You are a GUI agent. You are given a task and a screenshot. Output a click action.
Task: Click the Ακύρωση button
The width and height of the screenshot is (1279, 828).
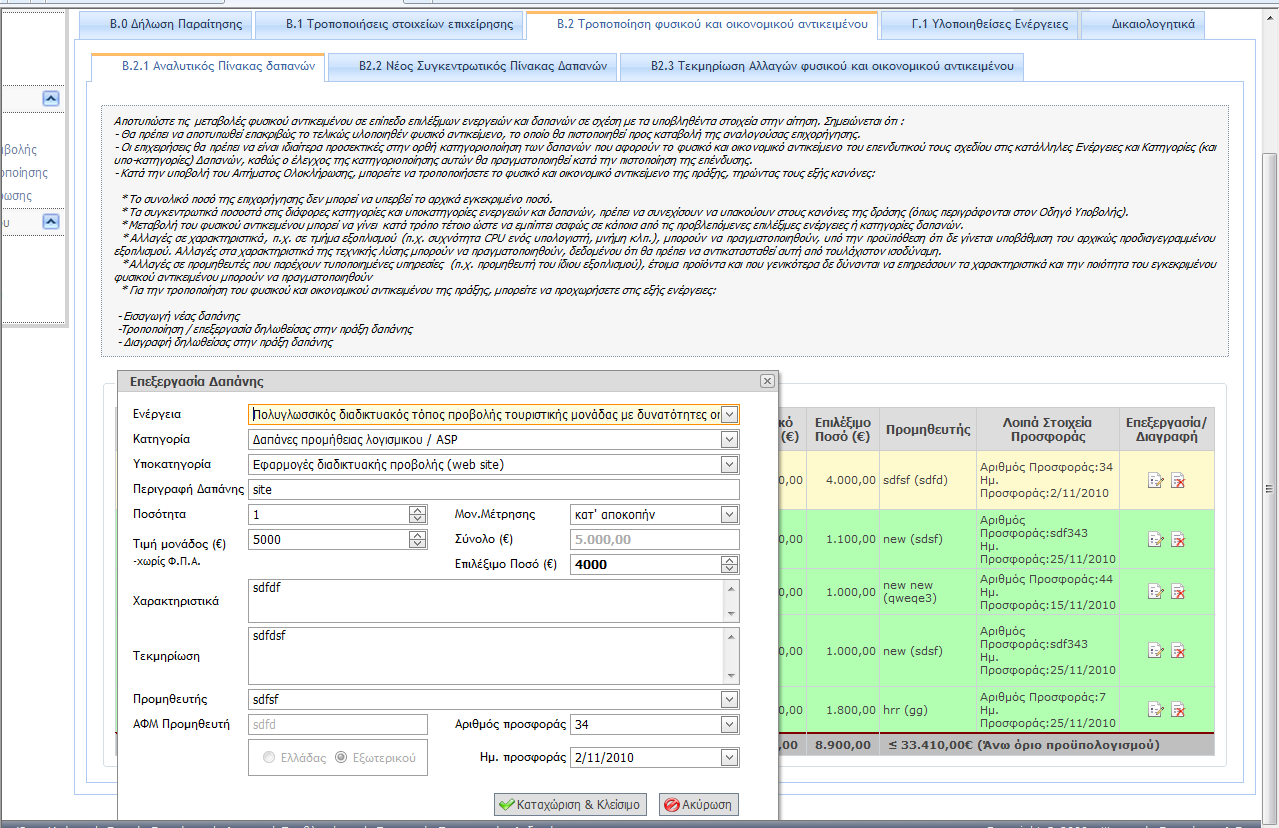click(x=700, y=804)
